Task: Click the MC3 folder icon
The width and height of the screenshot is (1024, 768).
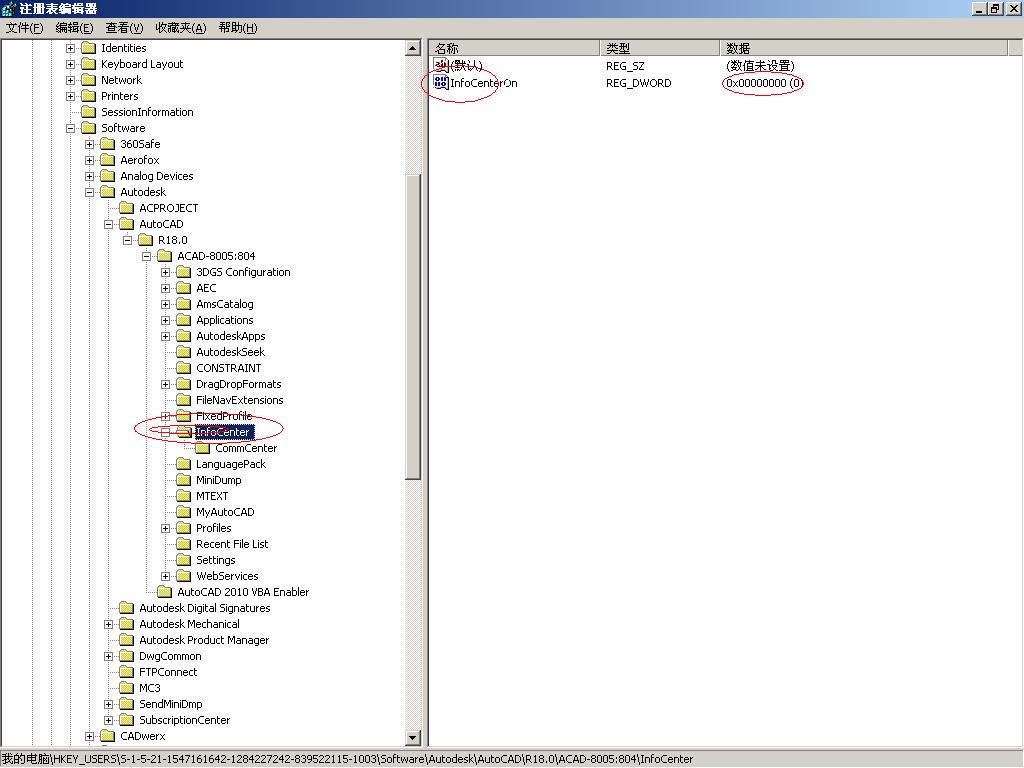Action: pyautogui.click(x=126, y=688)
